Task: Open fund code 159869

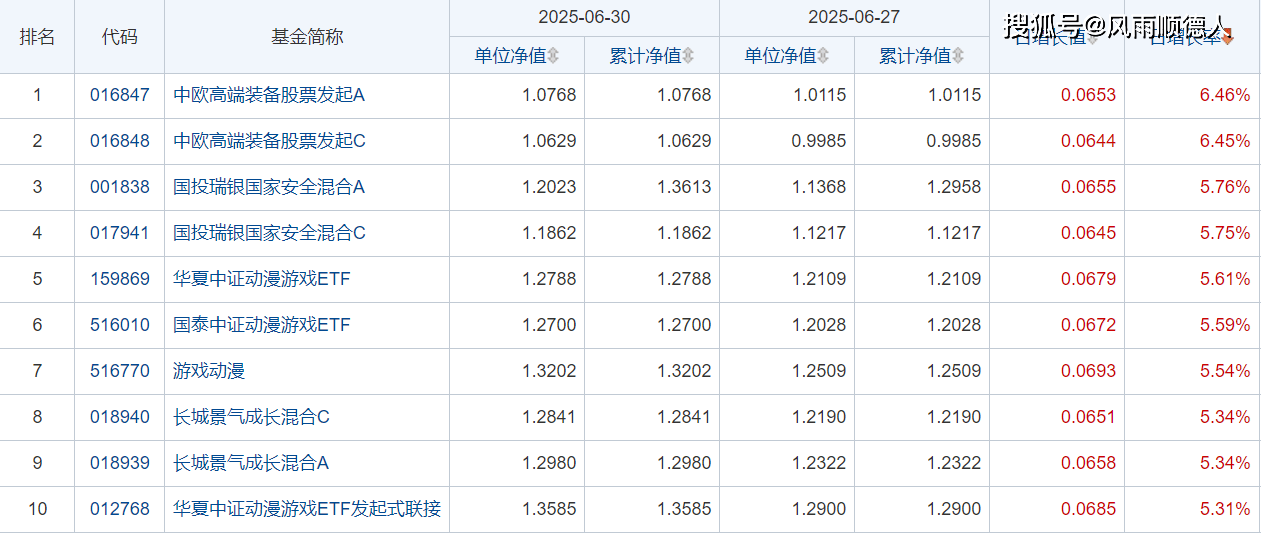Action: pyautogui.click(x=119, y=279)
